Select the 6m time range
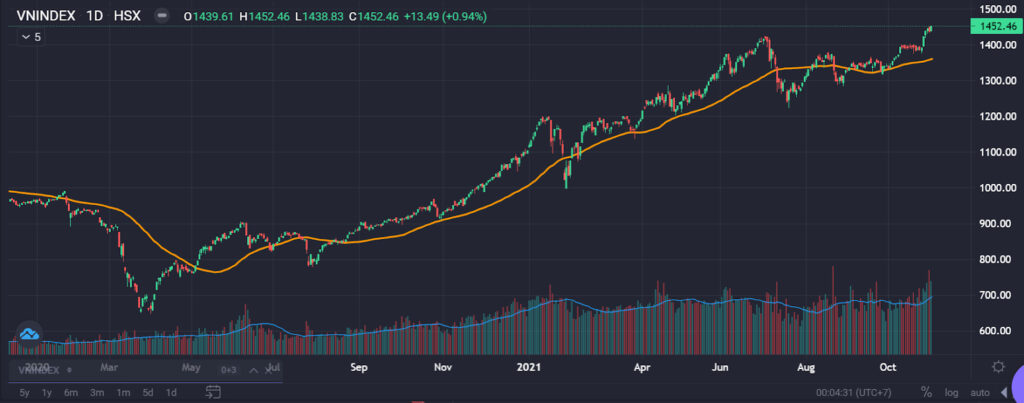The width and height of the screenshot is (1024, 403). point(71,393)
